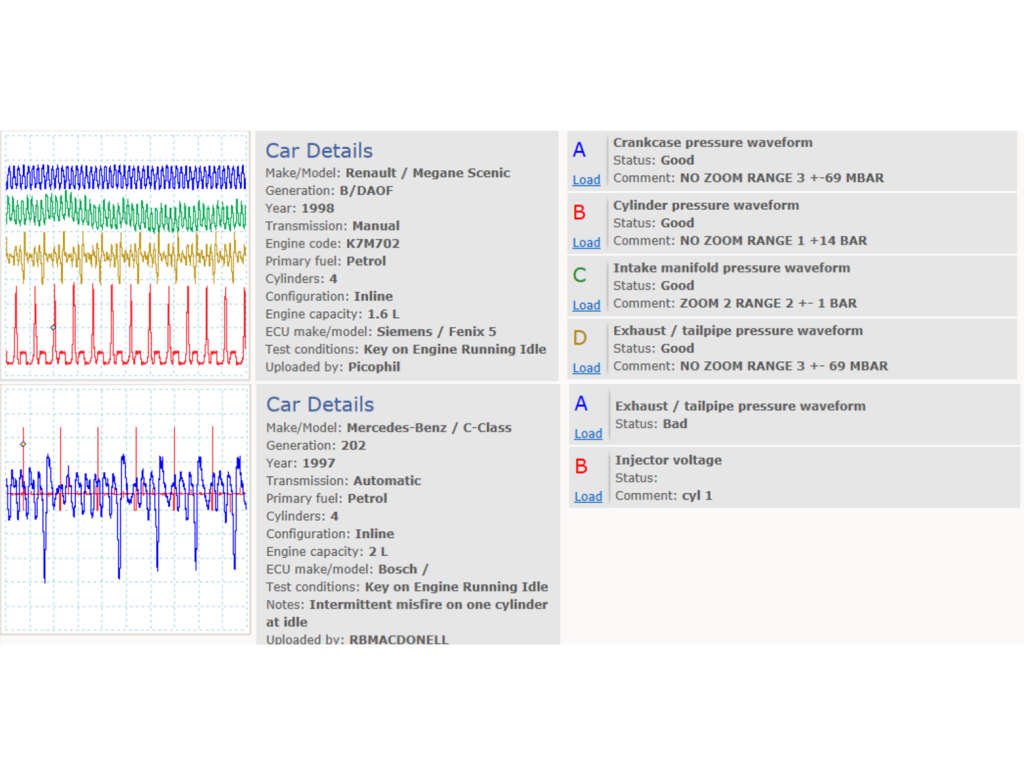This screenshot has height=768, width=1024.
Task: Click the yellow marker on the red cylinder trace
Action: pyautogui.click(x=53, y=327)
